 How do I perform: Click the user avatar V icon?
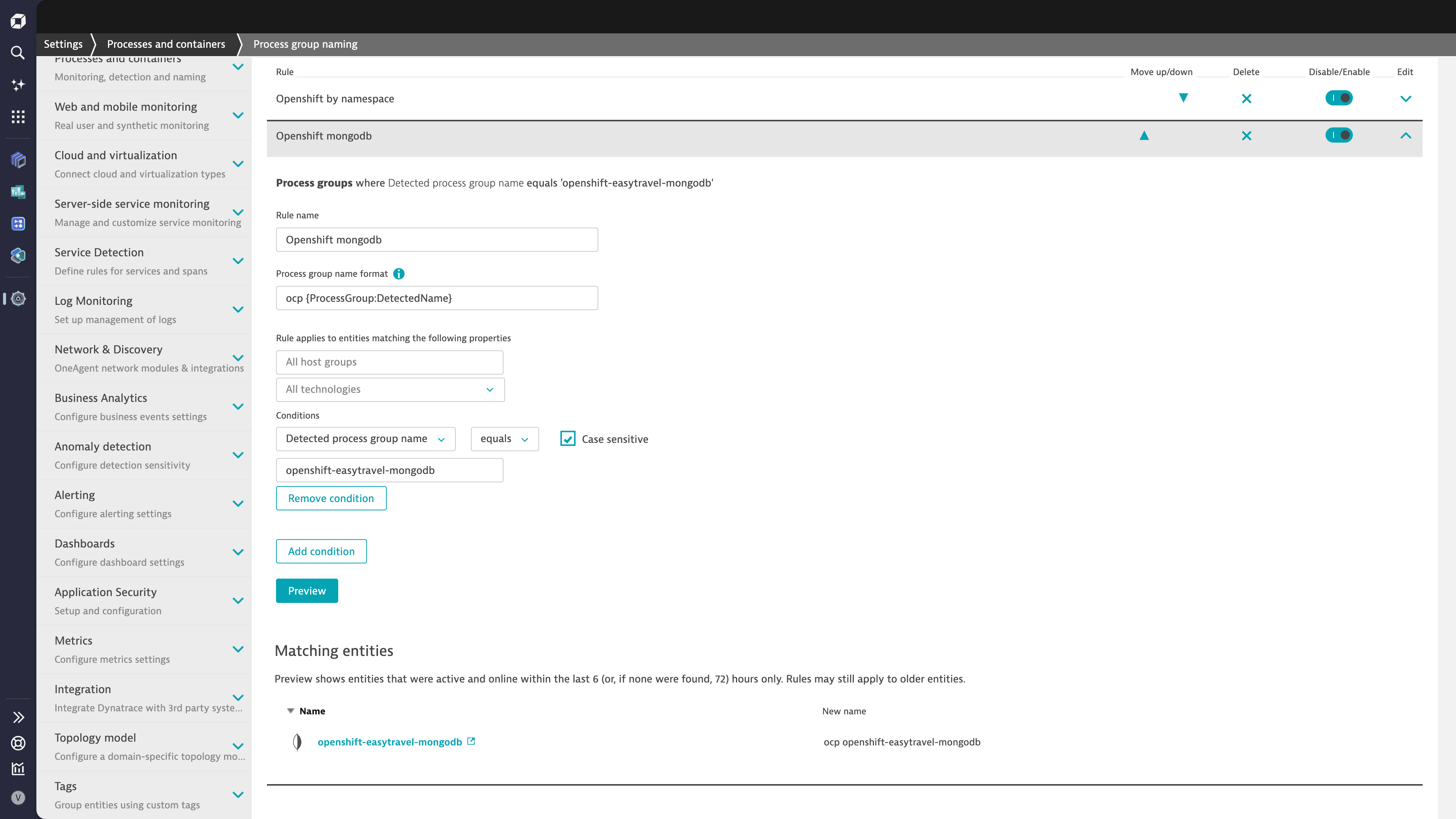pyautogui.click(x=18, y=797)
